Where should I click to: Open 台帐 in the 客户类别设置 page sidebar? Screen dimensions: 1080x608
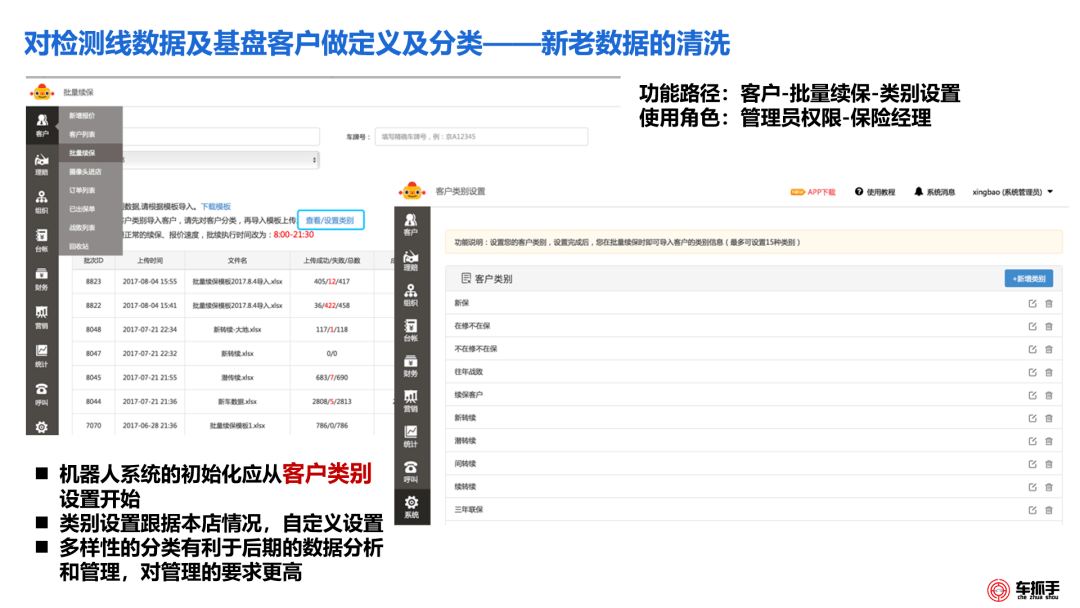(411, 331)
